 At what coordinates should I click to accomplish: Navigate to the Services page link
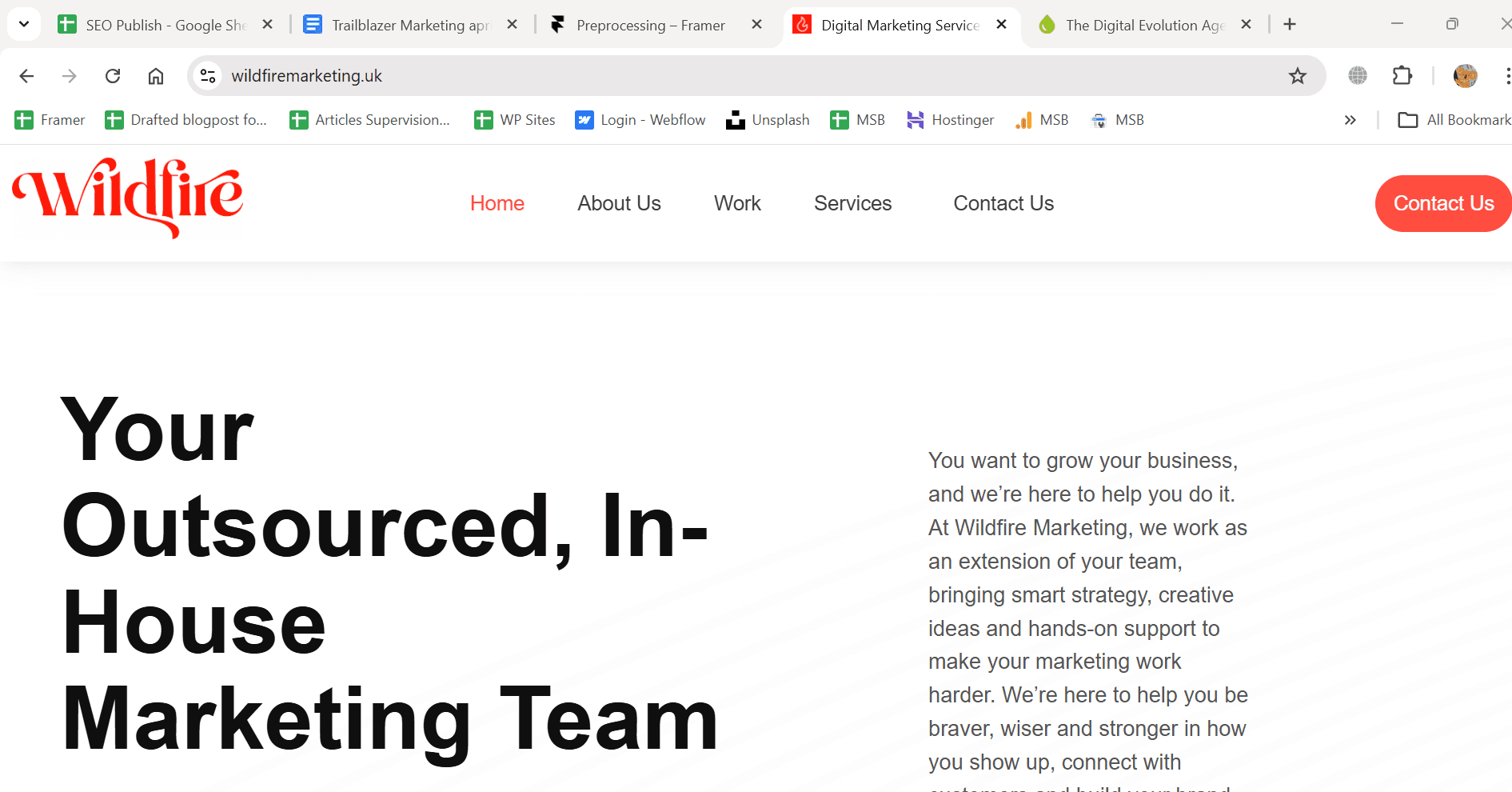point(852,203)
